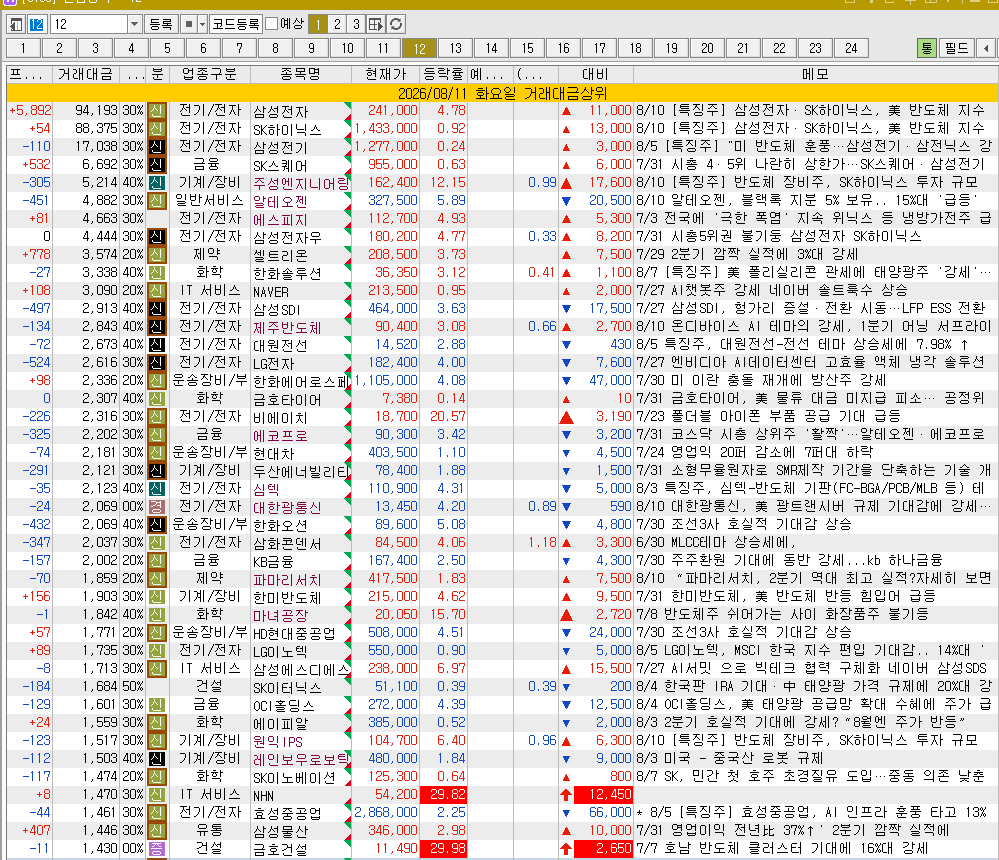Click the column layout export icon
This screenshot has height=860, width=999.
376,24
